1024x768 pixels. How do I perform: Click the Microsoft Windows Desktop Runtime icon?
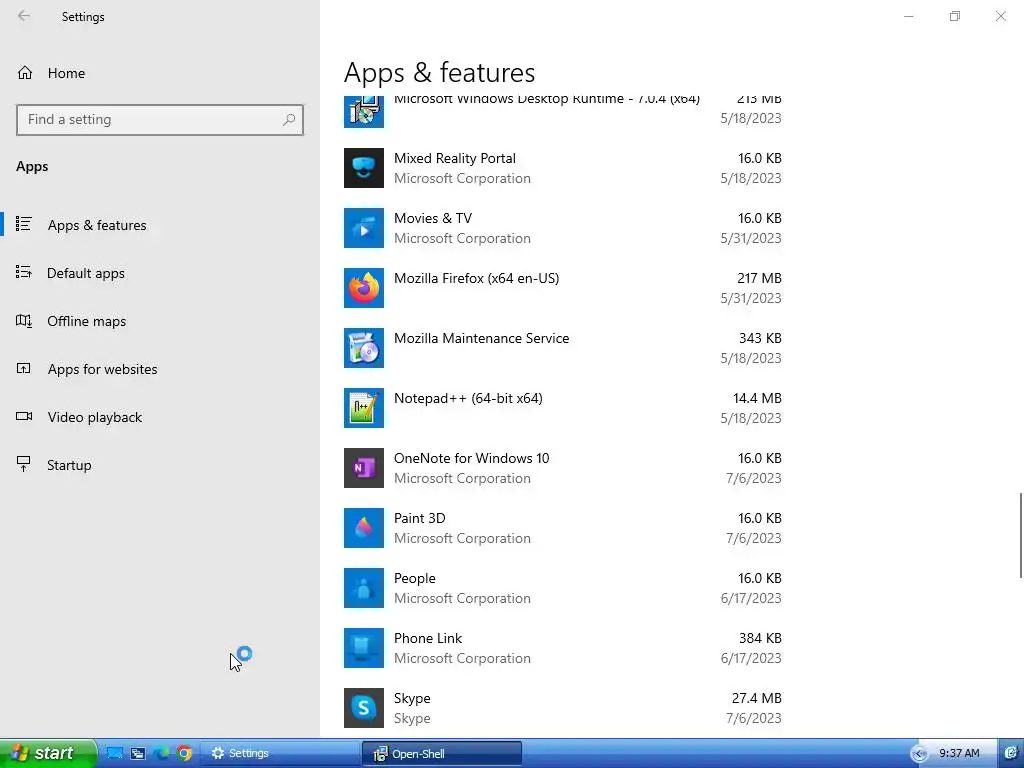(x=364, y=111)
